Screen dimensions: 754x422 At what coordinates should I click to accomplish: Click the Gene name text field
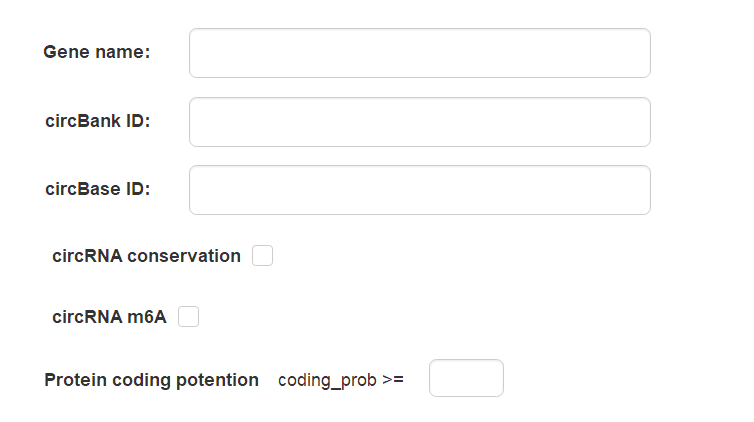pyautogui.click(x=419, y=53)
